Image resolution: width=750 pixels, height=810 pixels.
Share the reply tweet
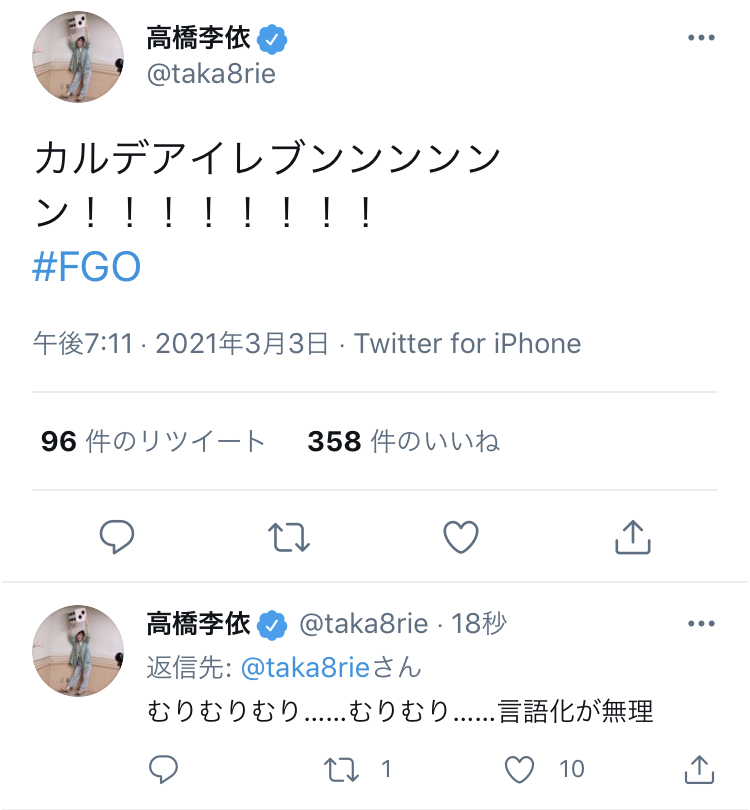point(699,769)
